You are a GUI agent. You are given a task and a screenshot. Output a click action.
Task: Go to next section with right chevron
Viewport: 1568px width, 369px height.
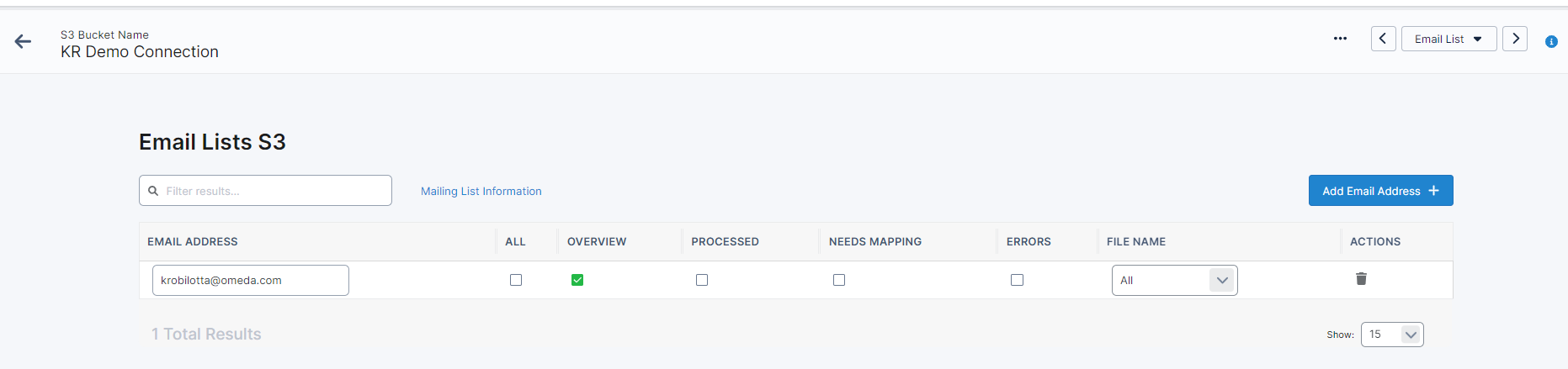click(1515, 39)
